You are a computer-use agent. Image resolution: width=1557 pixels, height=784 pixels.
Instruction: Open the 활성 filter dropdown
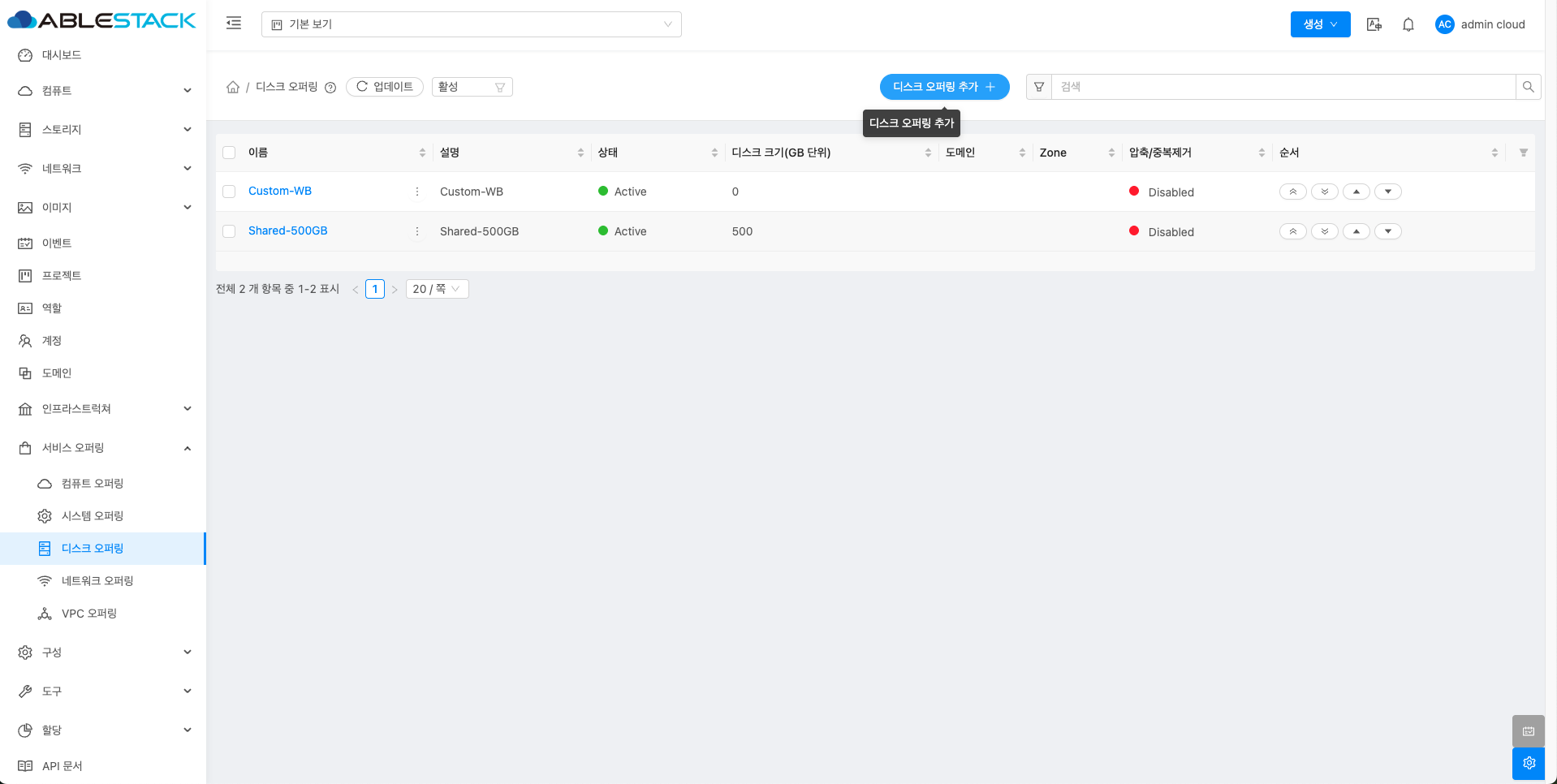(x=472, y=87)
